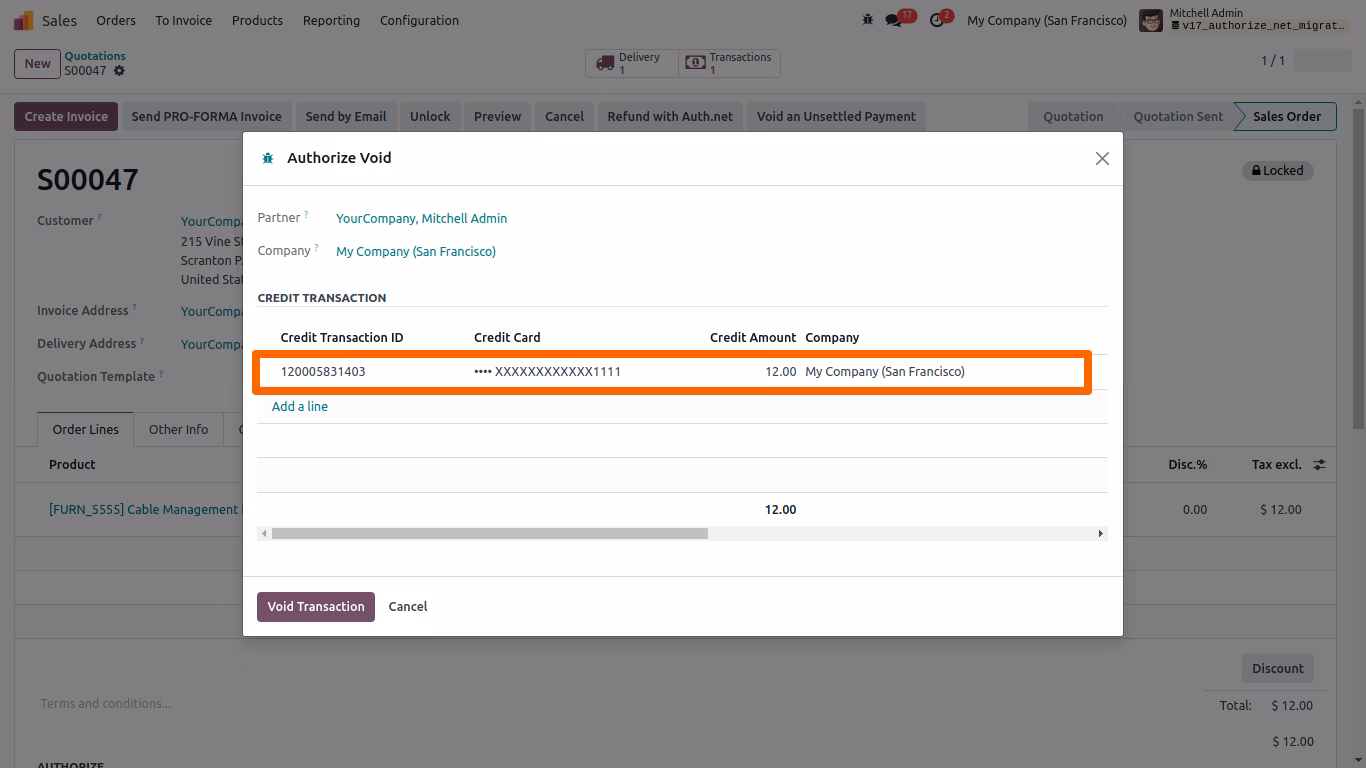Open YourCompany, Mitchell Admin partner link
This screenshot has height=768, width=1366.
421,218
